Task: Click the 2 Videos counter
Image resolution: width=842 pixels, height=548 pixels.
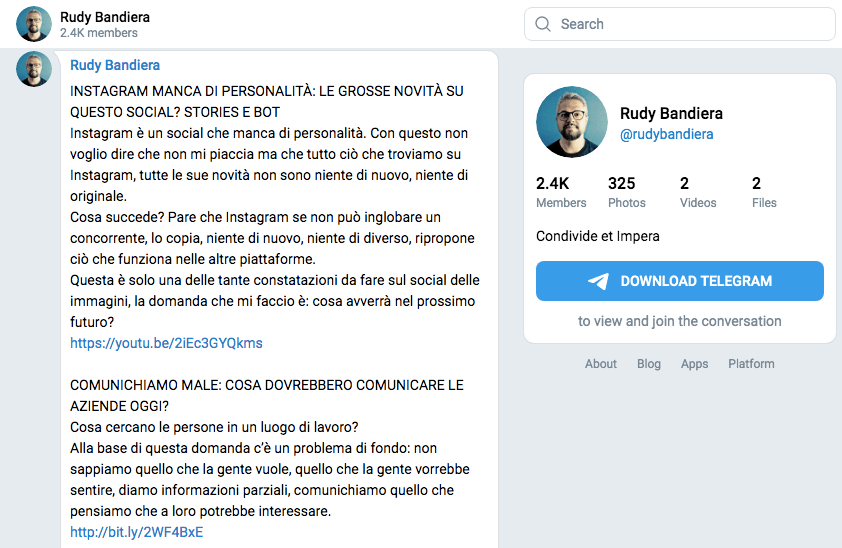Action: coord(698,192)
